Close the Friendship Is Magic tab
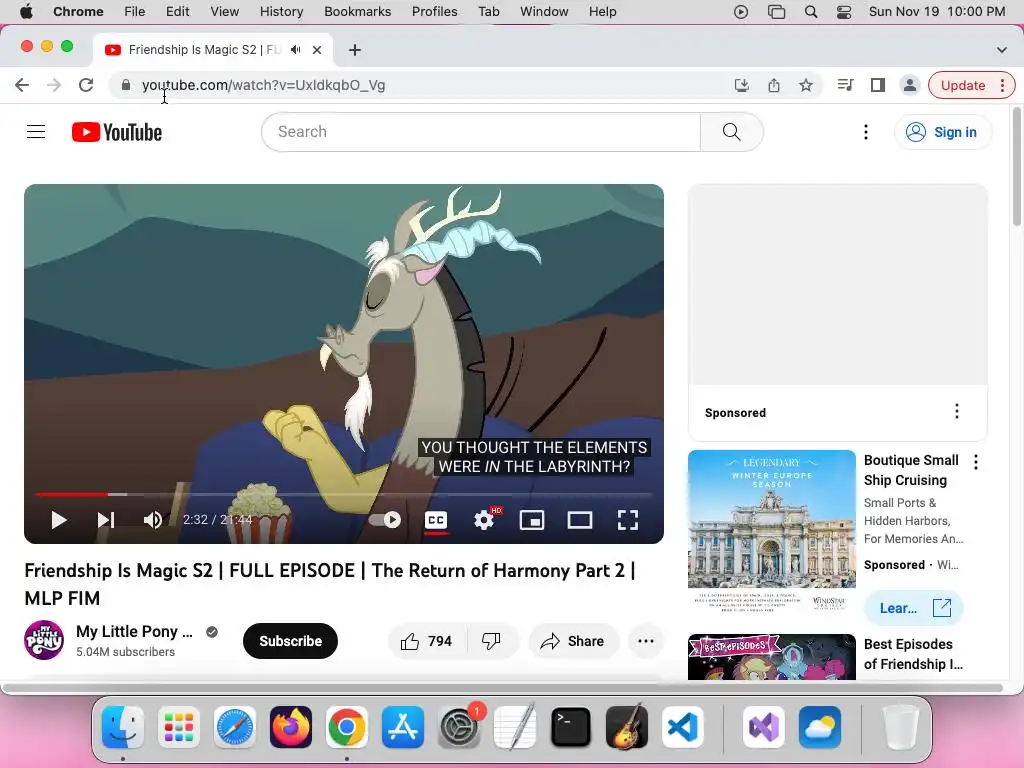This screenshot has height=768, width=1024. [317, 50]
